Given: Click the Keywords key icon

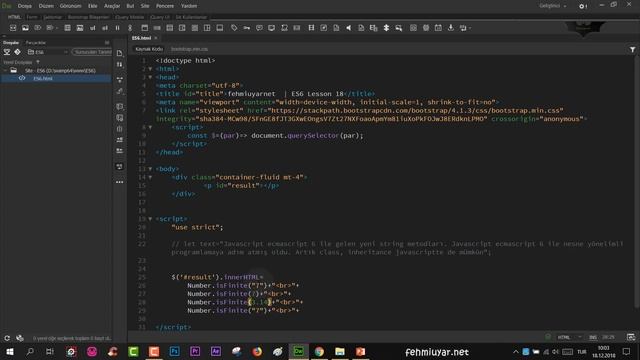Looking at the screenshot, I should 247,28.
